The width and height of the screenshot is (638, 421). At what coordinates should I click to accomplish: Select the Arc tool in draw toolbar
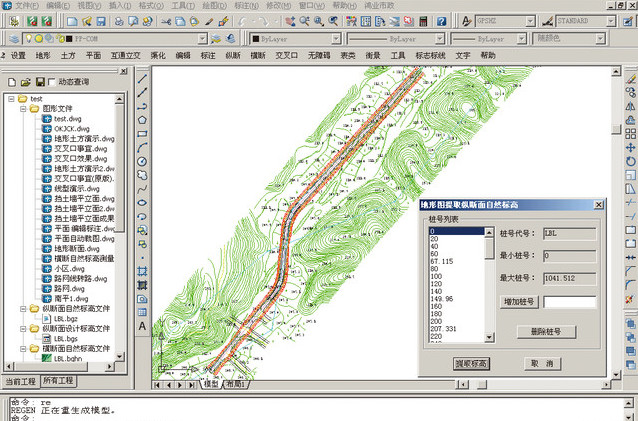tap(142, 147)
